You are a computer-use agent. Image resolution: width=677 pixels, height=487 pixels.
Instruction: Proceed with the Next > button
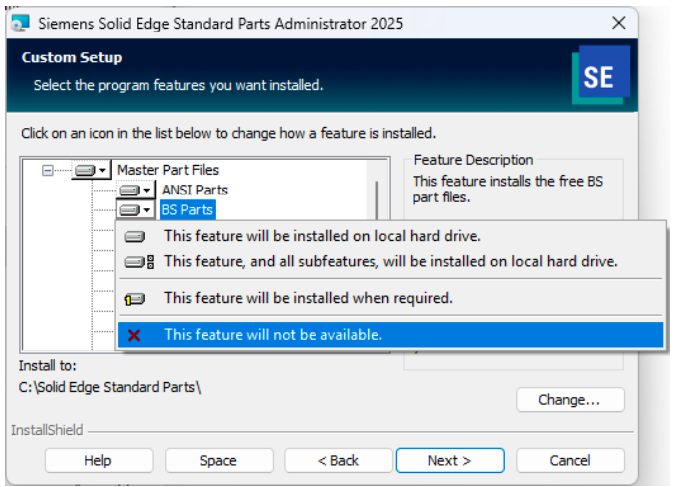click(x=450, y=461)
